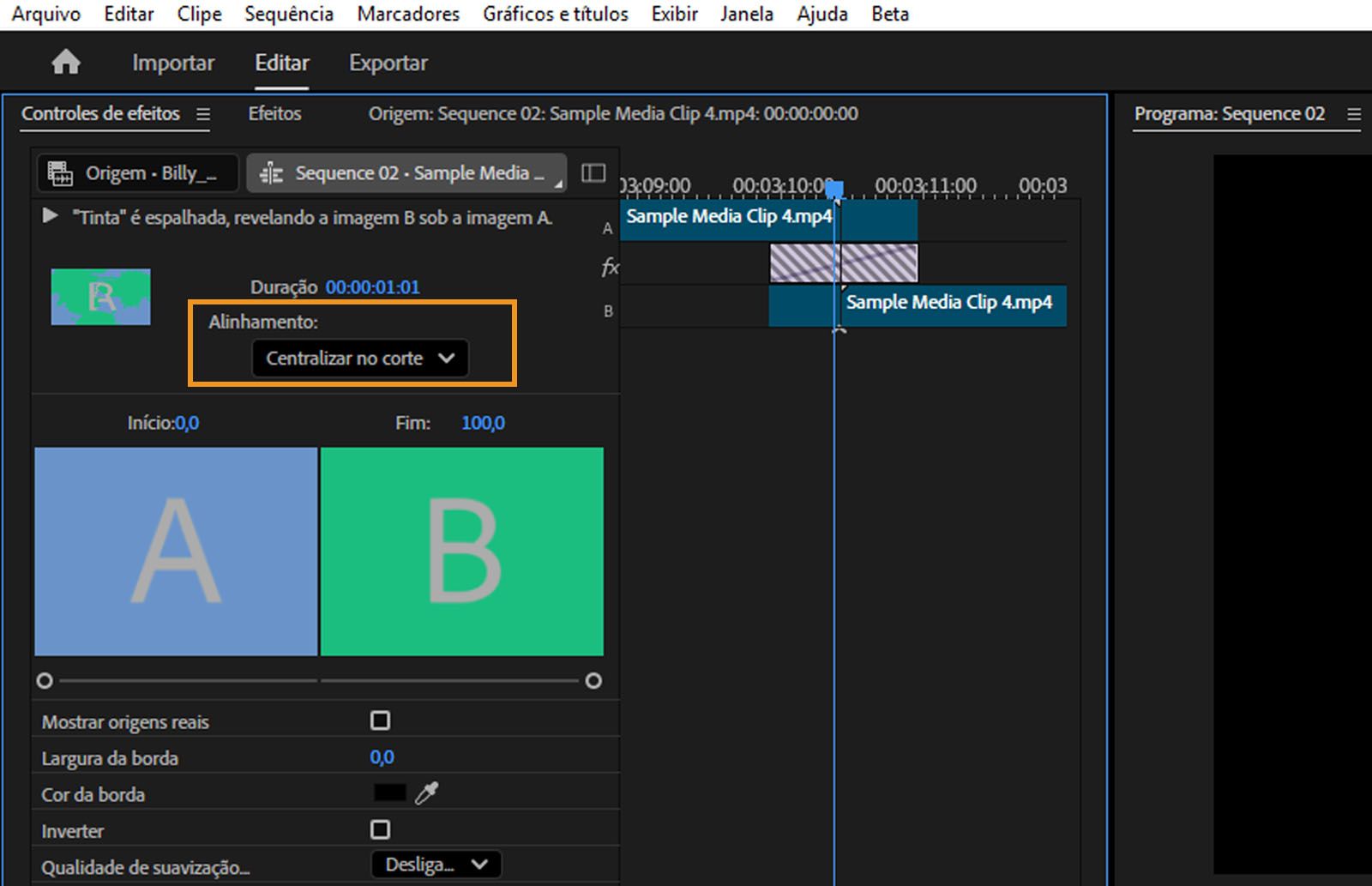Image resolution: width=1372 pixels, height=886 pixels.
Task: Click the fx track label in the timeline
Action: coord(609,267)
